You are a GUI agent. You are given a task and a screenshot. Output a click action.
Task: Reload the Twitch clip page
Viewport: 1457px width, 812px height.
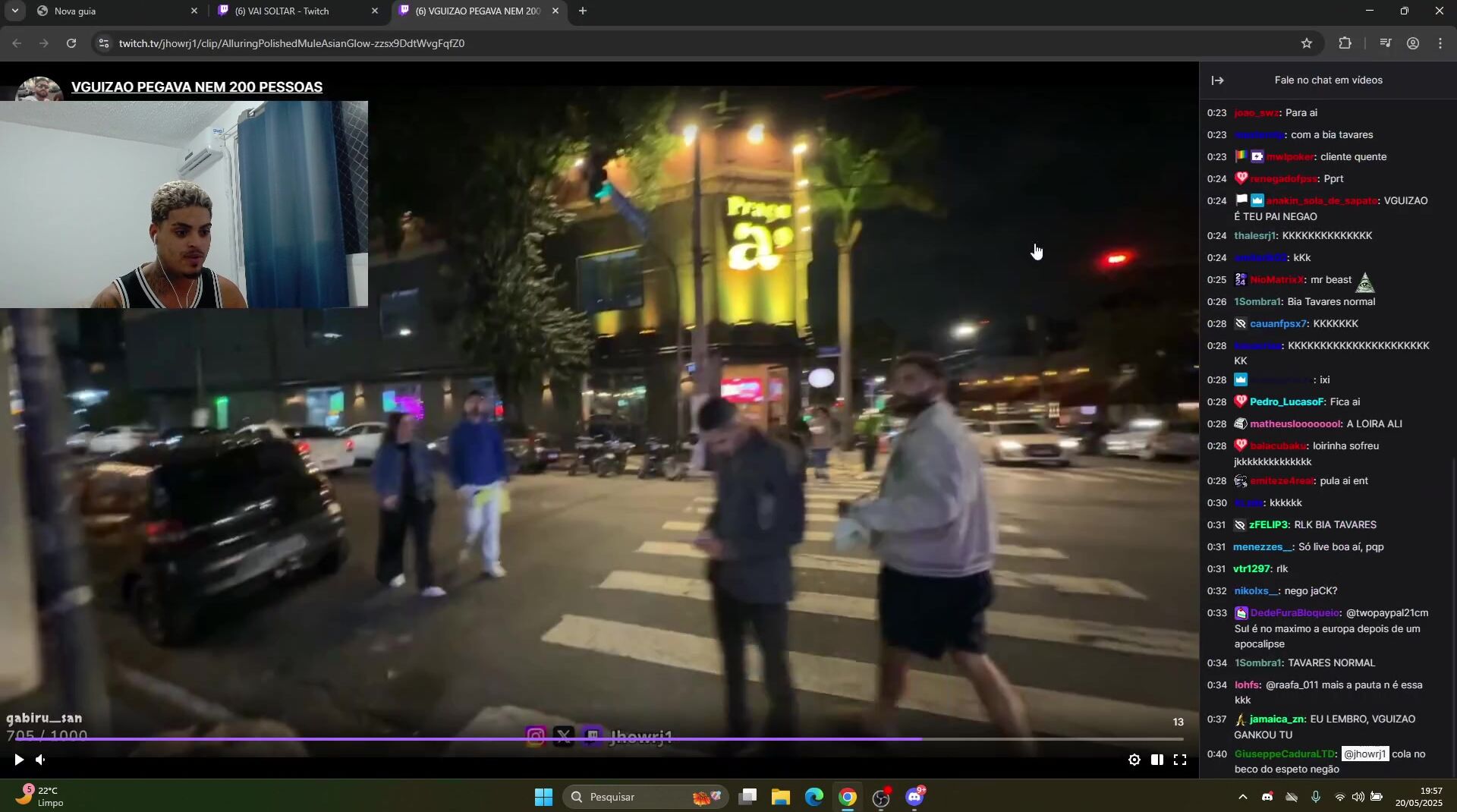[x=71, y=43]
